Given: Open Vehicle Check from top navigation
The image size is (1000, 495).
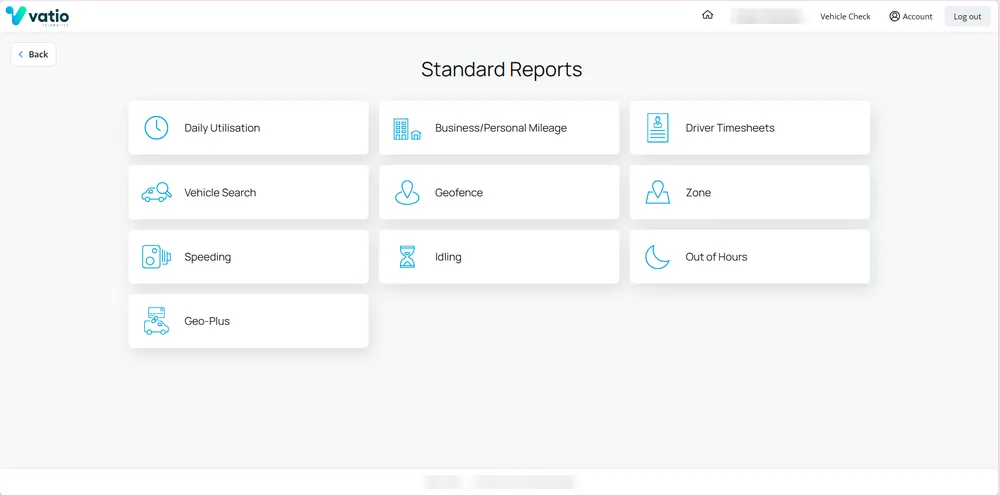Looking at the screenshot, I should click(x=845, y=17).
